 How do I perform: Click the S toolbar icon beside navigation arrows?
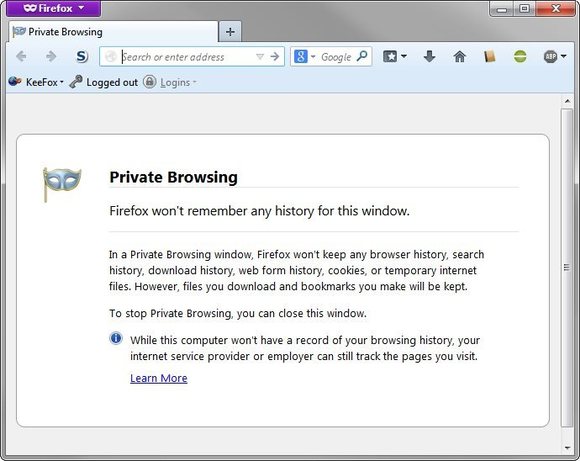point(82,57)
